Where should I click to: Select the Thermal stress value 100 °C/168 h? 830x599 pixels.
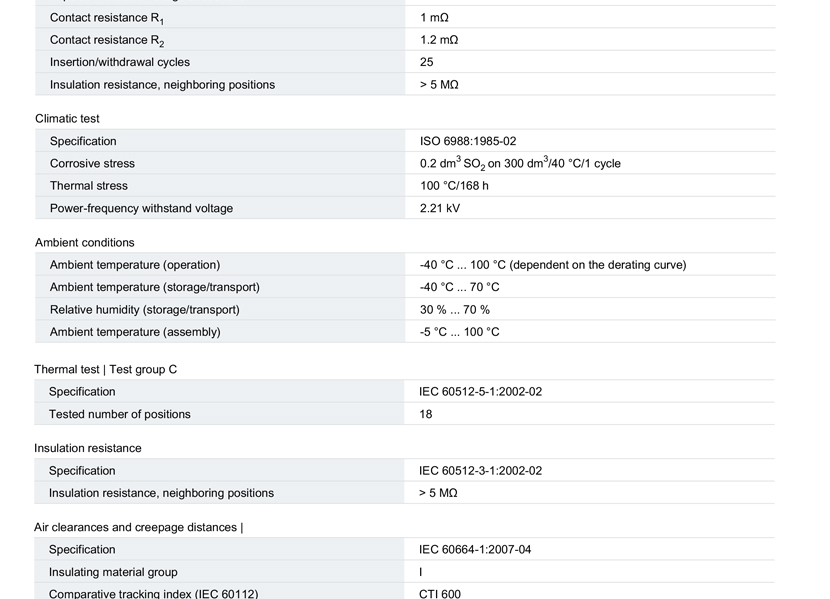click(x=454, y=186)
